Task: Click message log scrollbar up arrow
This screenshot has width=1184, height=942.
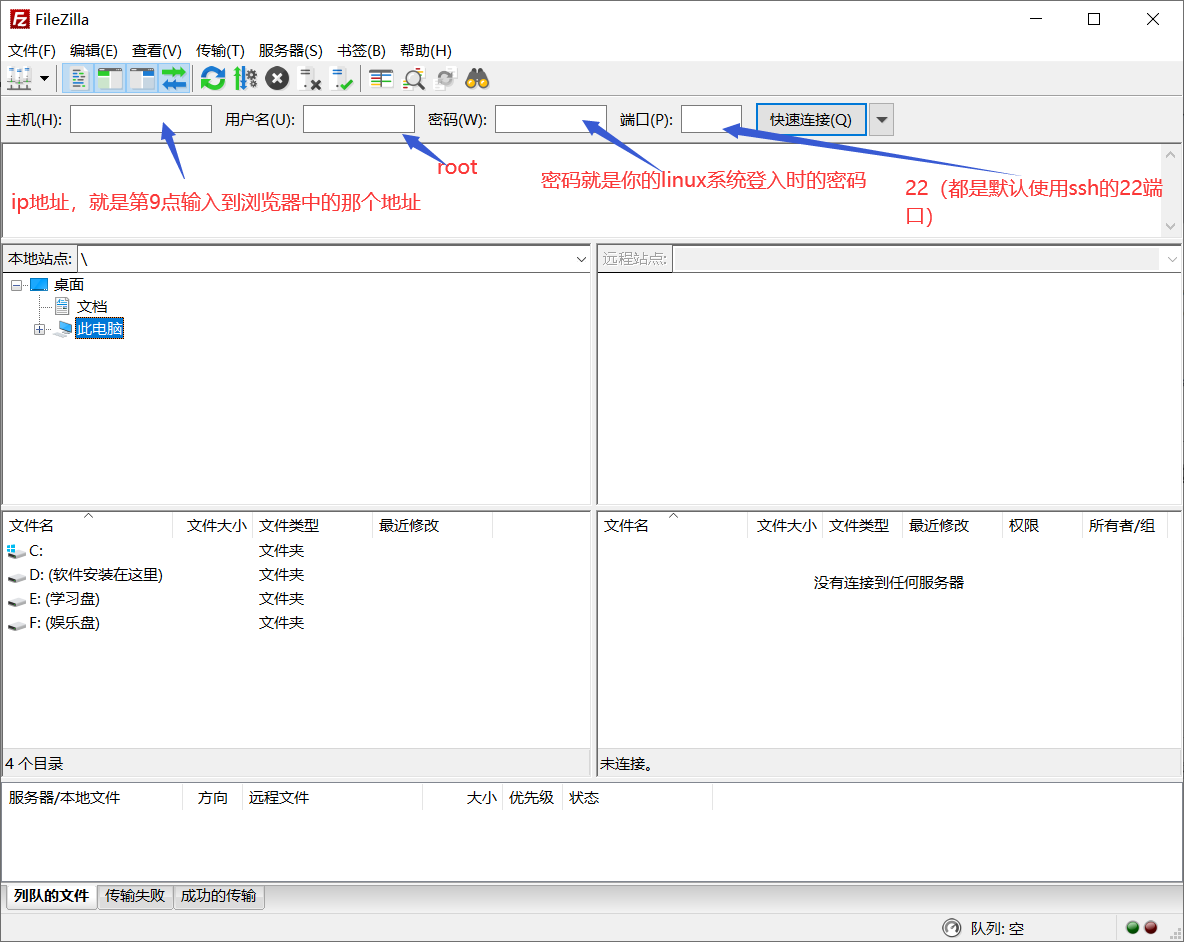Action: pos(1170,154)
